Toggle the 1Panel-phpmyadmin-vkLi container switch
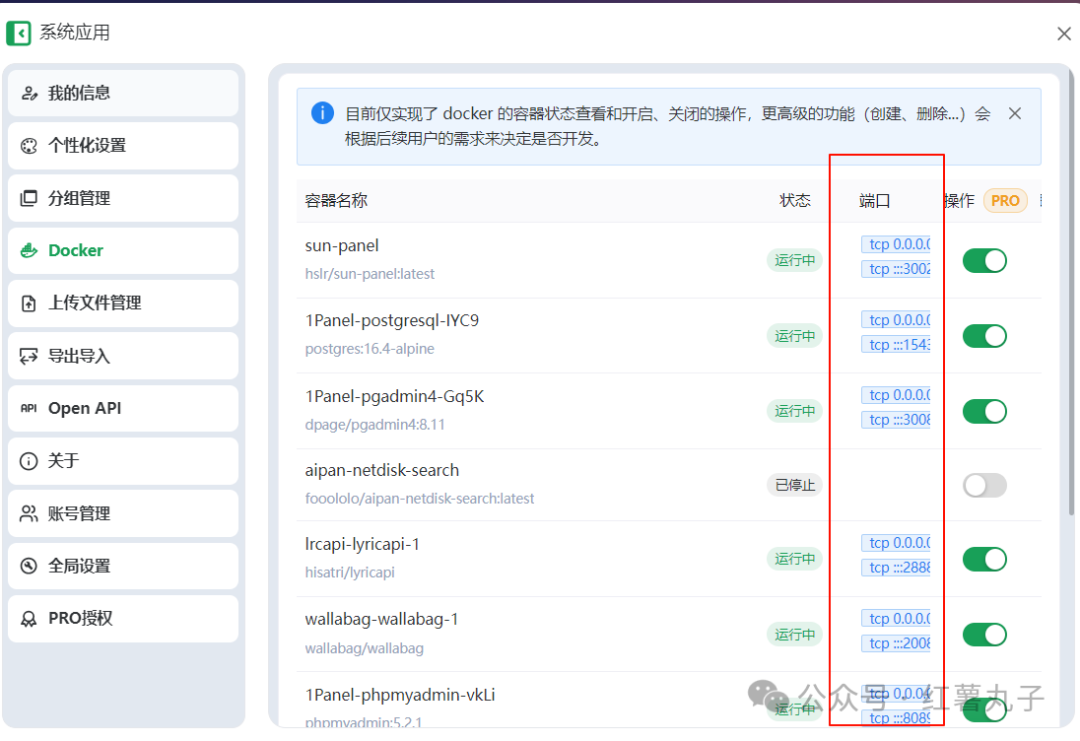The width and height of the screenshot is (1080, 741). pyautogui.click(x=984, y=709)
